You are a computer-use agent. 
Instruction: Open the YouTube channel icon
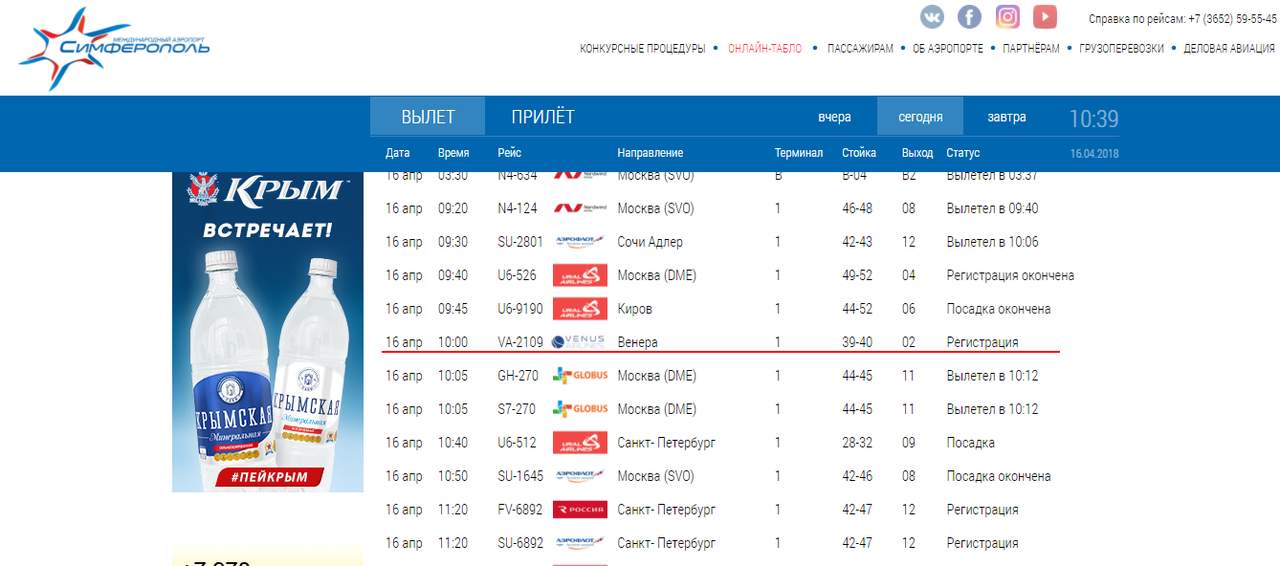point(1045,17)
